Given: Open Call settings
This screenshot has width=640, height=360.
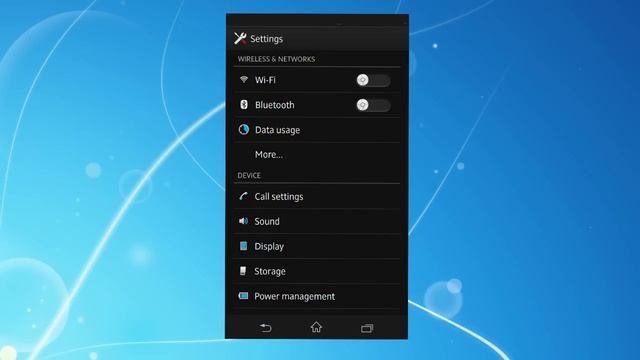Looking at the screenshot, I should [x=317, y=196].
